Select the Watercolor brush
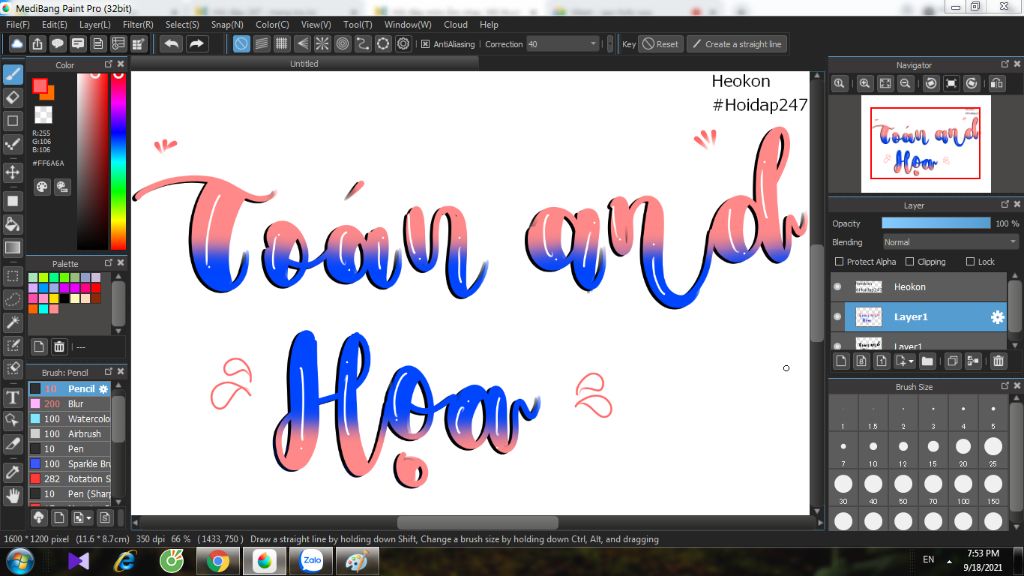1024x576 pixels. [x=69, y=419]
